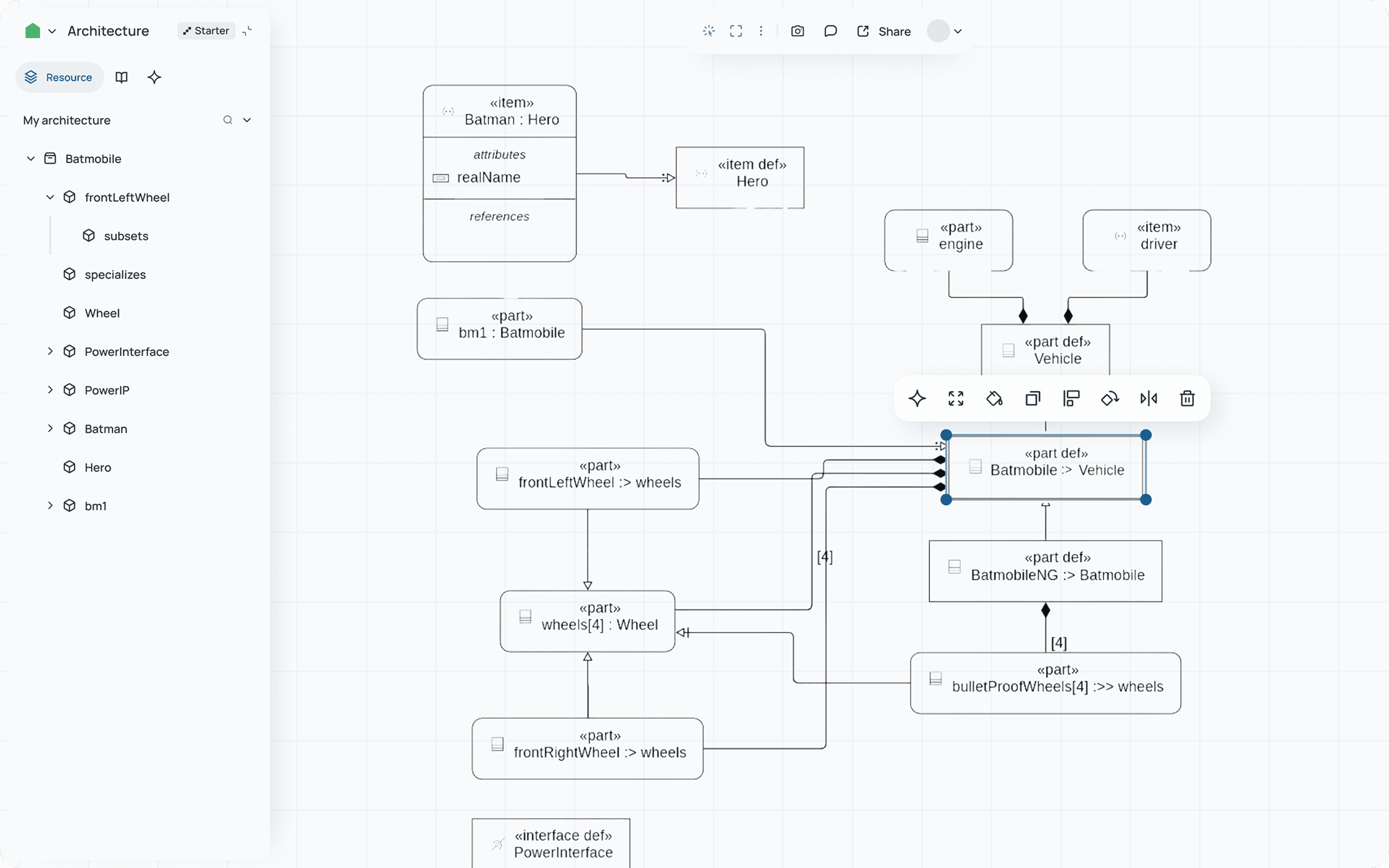The width and height of the screenshot is (1389, 868).
Task: Collapse the Batmobile tree folder
Action: click(x=31, y=159)
